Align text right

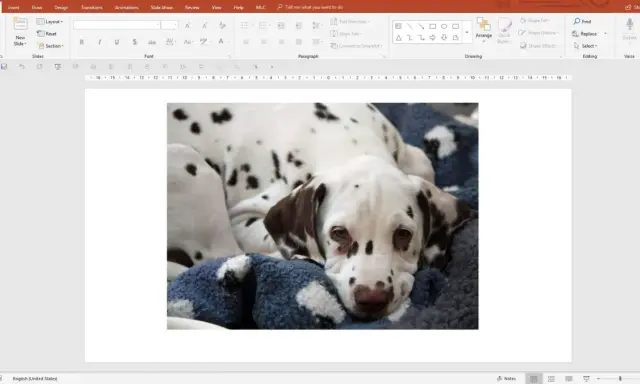(x=281, y=42)
